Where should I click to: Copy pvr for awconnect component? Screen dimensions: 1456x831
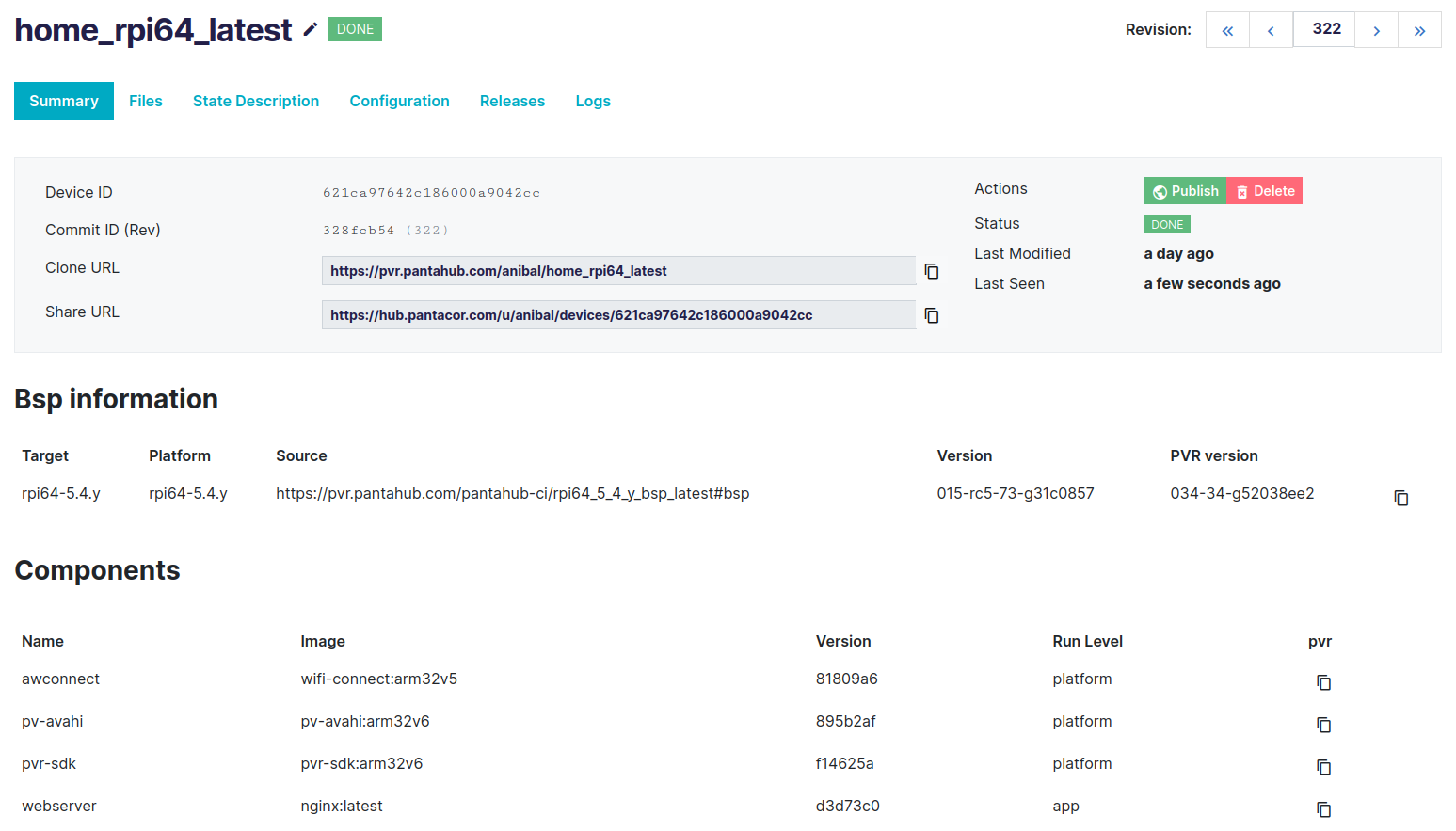pos(1323,682)
